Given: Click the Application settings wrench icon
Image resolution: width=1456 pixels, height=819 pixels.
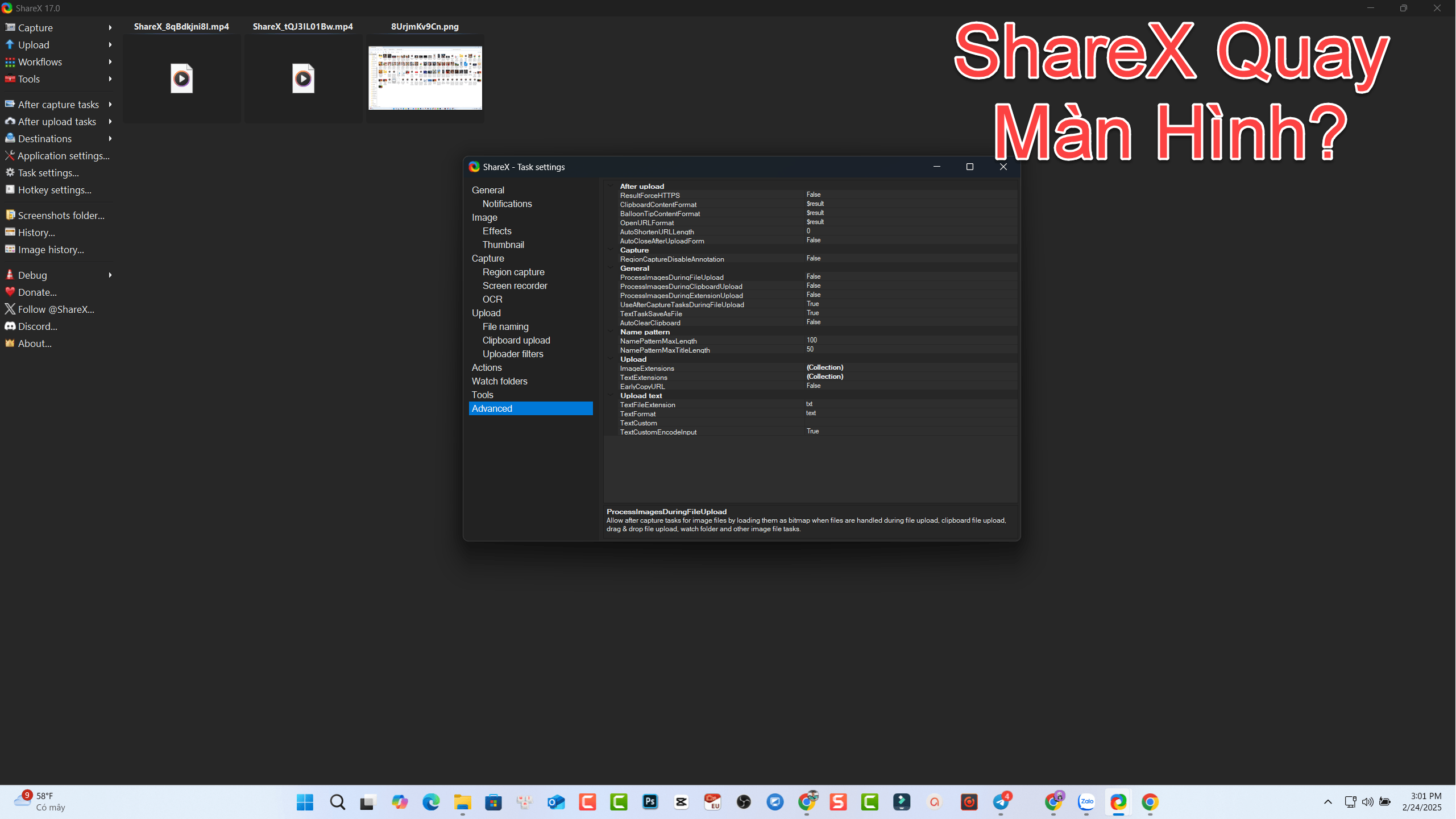Looking at the screenshot, I should (x=10, y=155).
